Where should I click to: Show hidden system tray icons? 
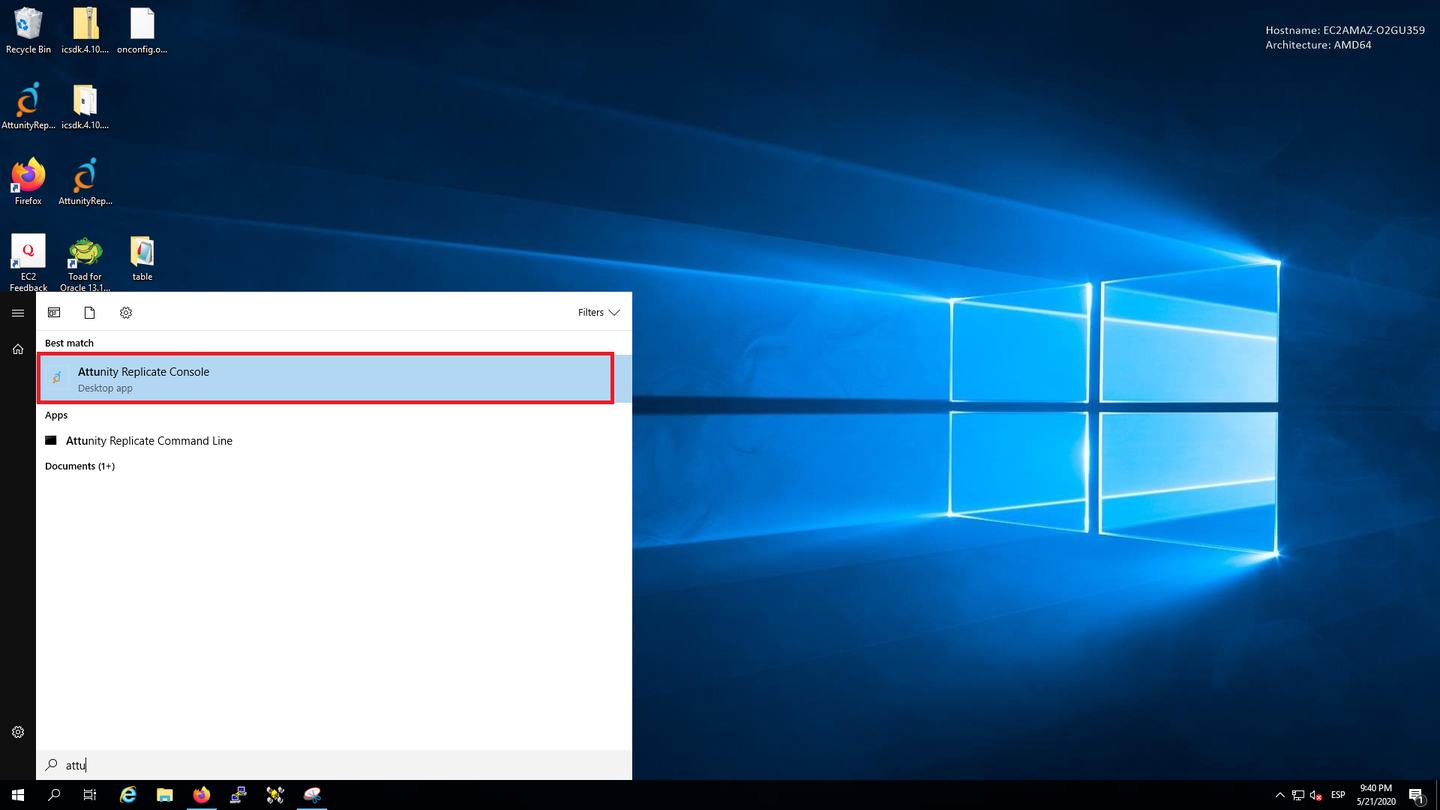click(x=1280, y=795)
